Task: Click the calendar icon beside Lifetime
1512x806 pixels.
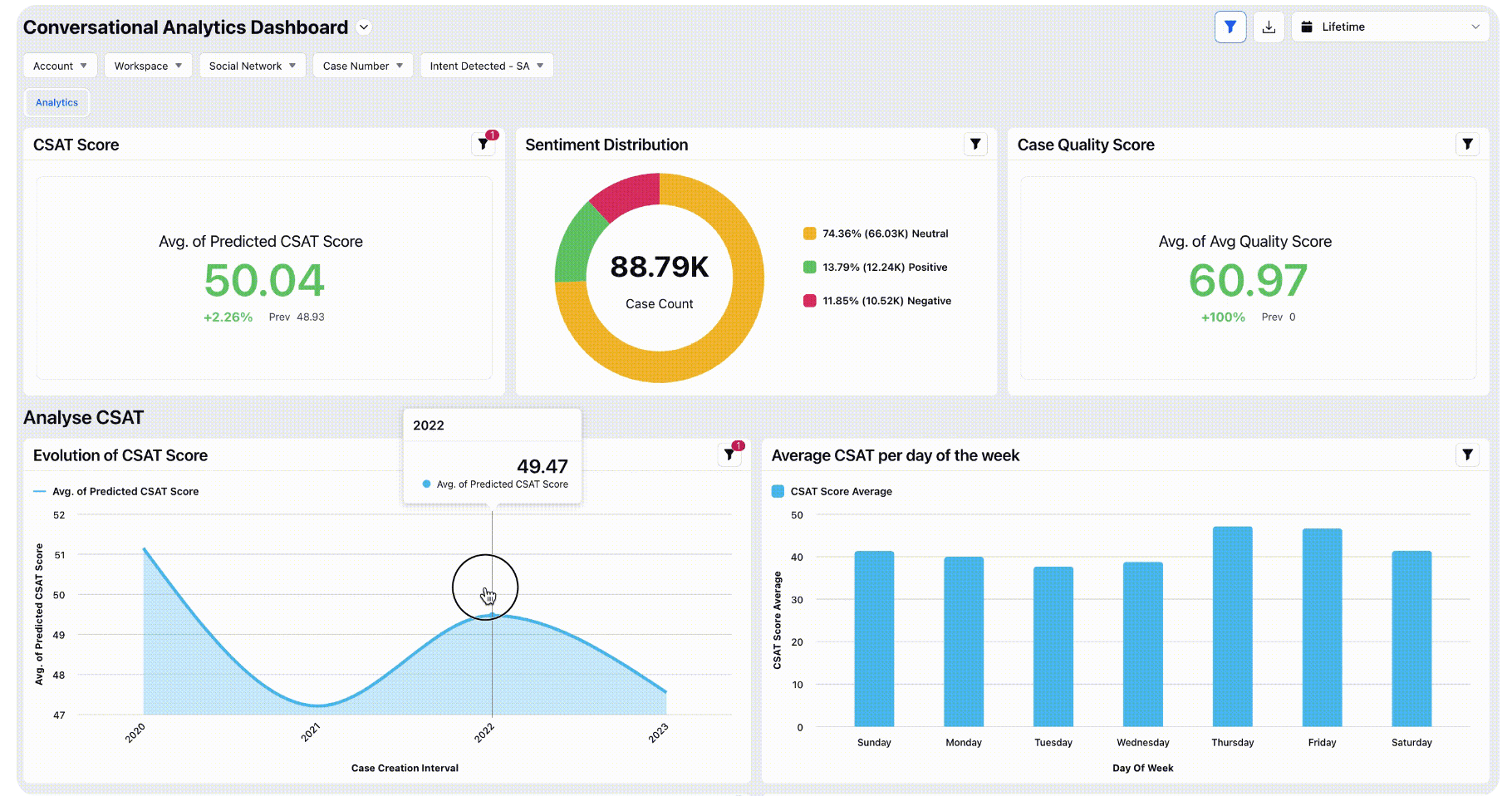Action: click(1307, 27)
